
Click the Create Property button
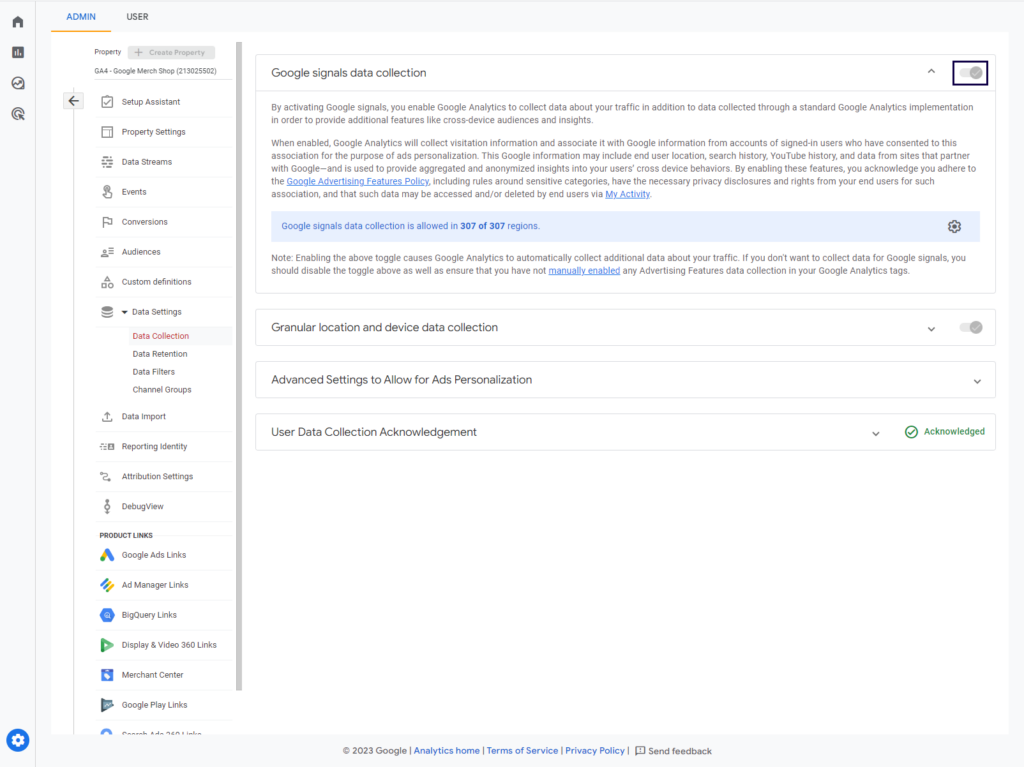pos(171,52)
